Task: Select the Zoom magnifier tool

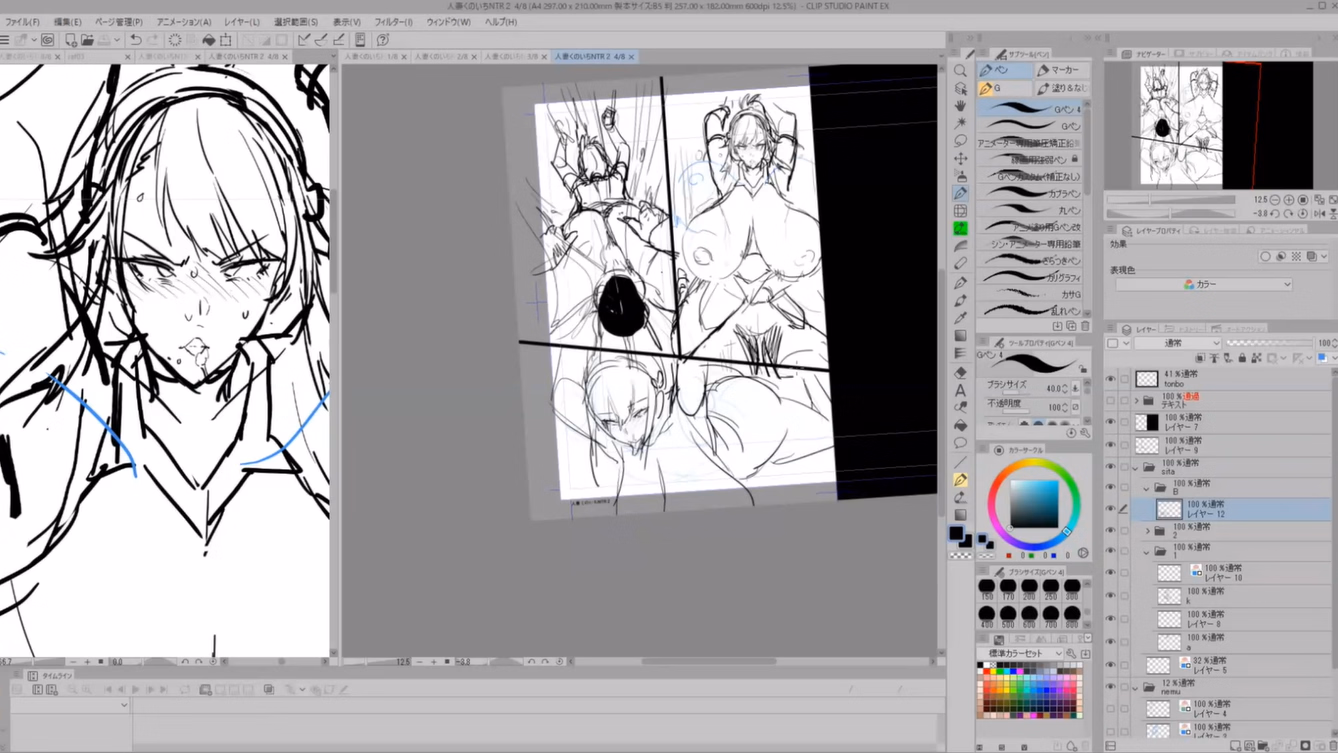Action: click(x=960, y=71)
